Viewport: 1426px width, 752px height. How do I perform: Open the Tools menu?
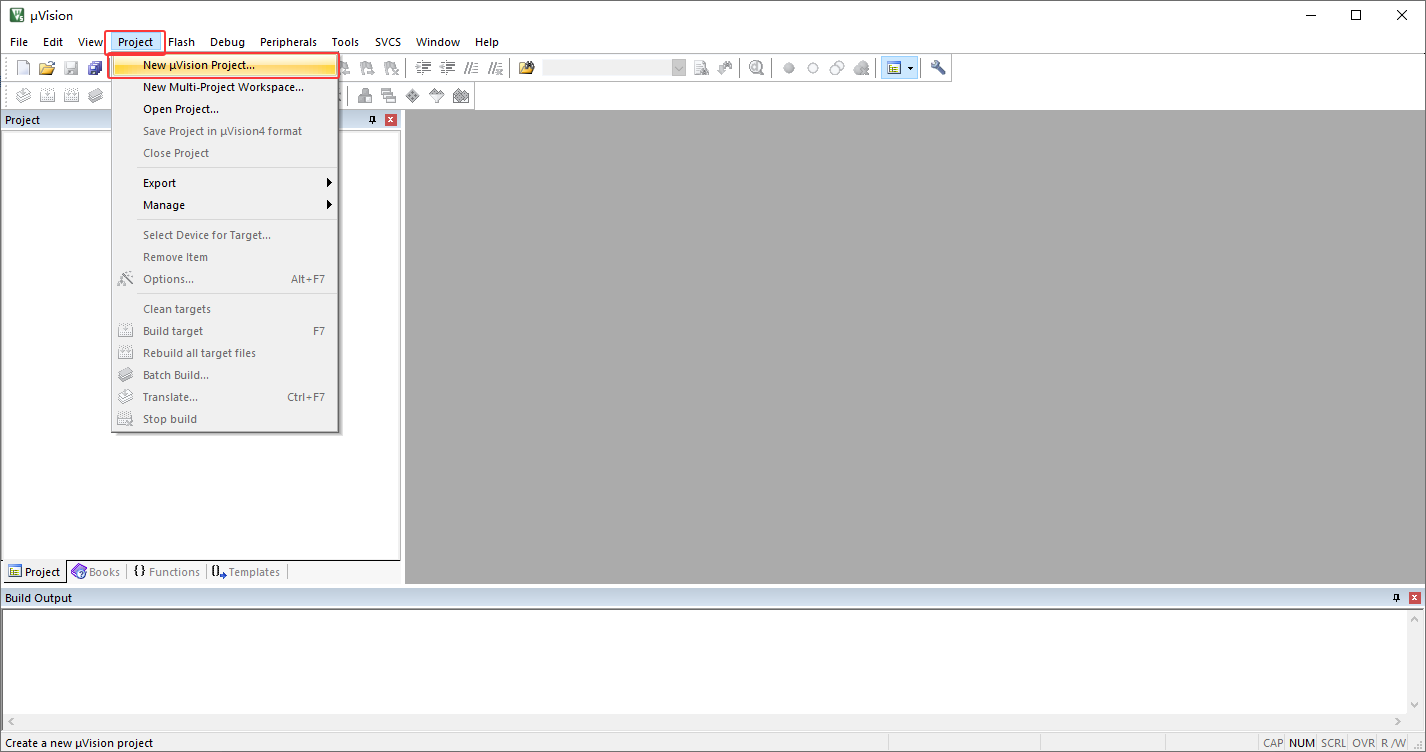[x=345, y=42]
